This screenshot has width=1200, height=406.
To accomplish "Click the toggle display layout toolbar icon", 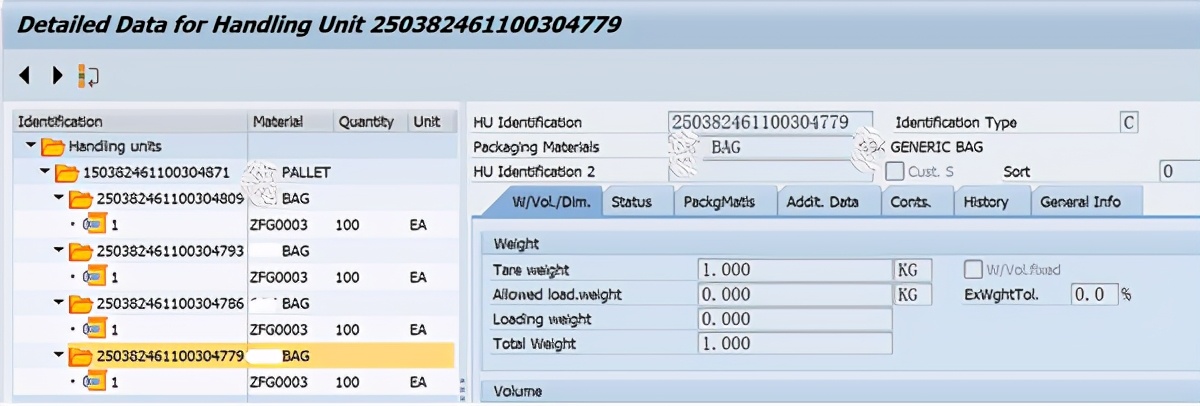I will [89, 76].
